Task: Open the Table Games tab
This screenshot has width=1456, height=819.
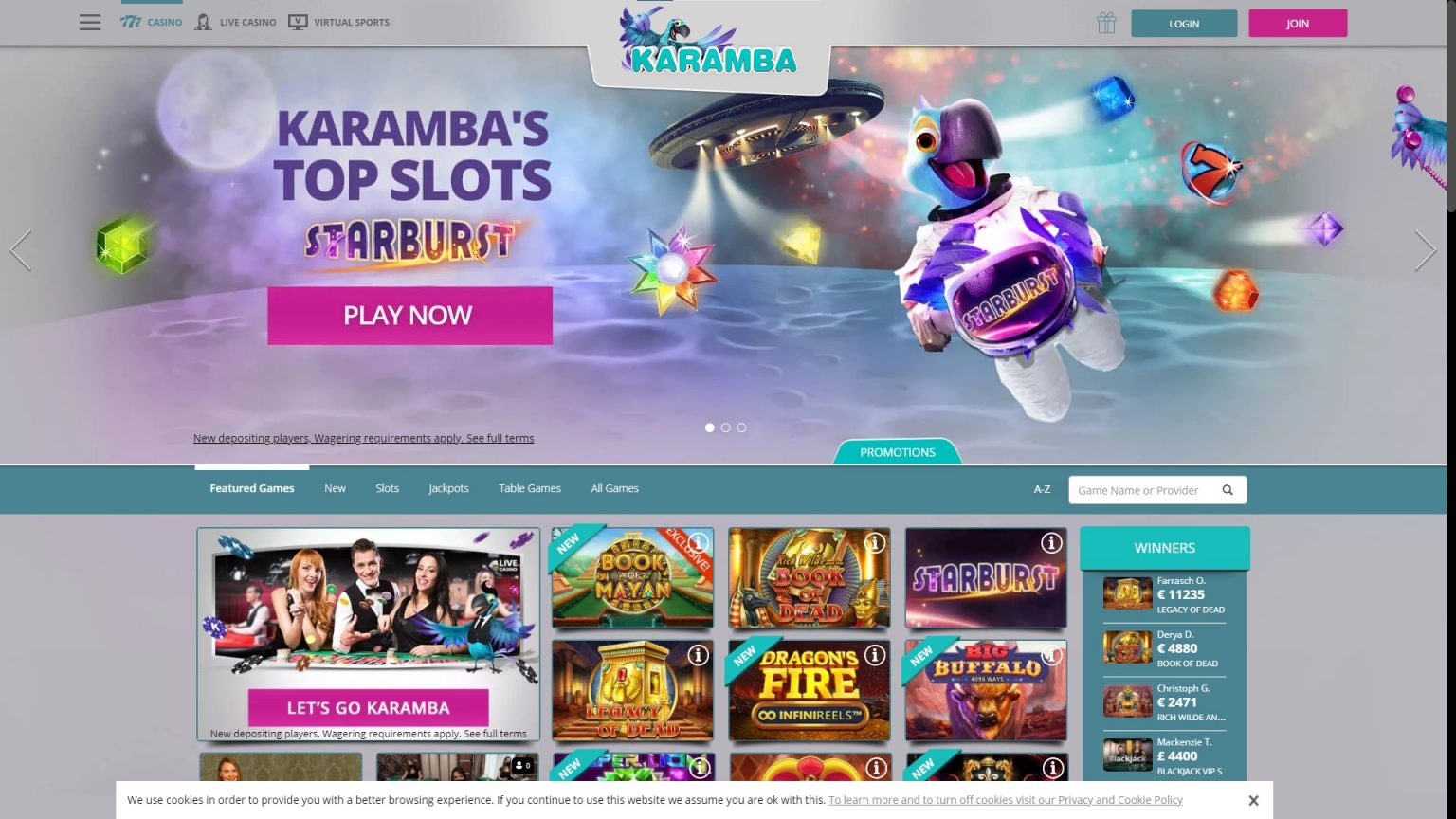Action: 530,488
